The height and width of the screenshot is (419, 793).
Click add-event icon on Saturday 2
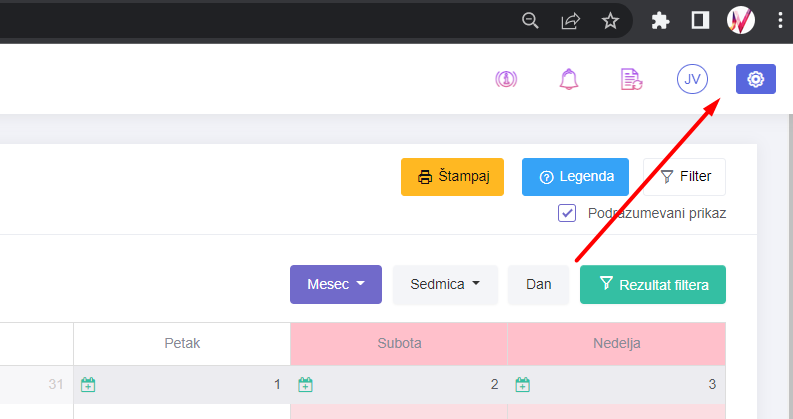click(x=305, y=384)
